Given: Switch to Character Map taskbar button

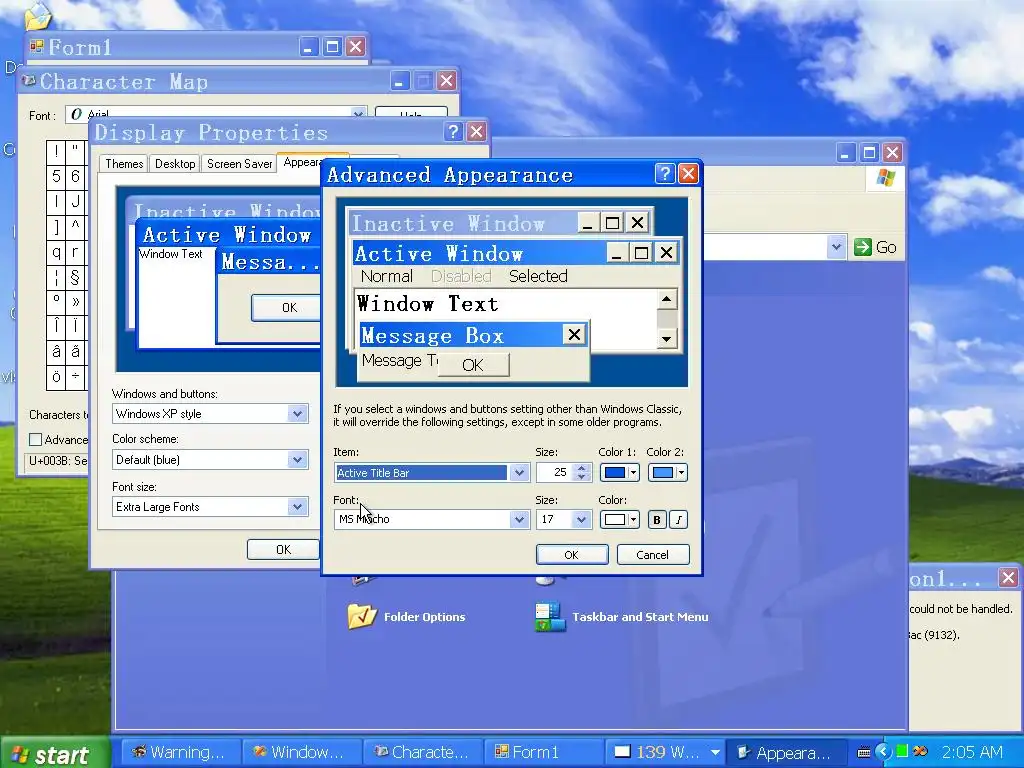Looking at the screenshot, I should point(423,752).
